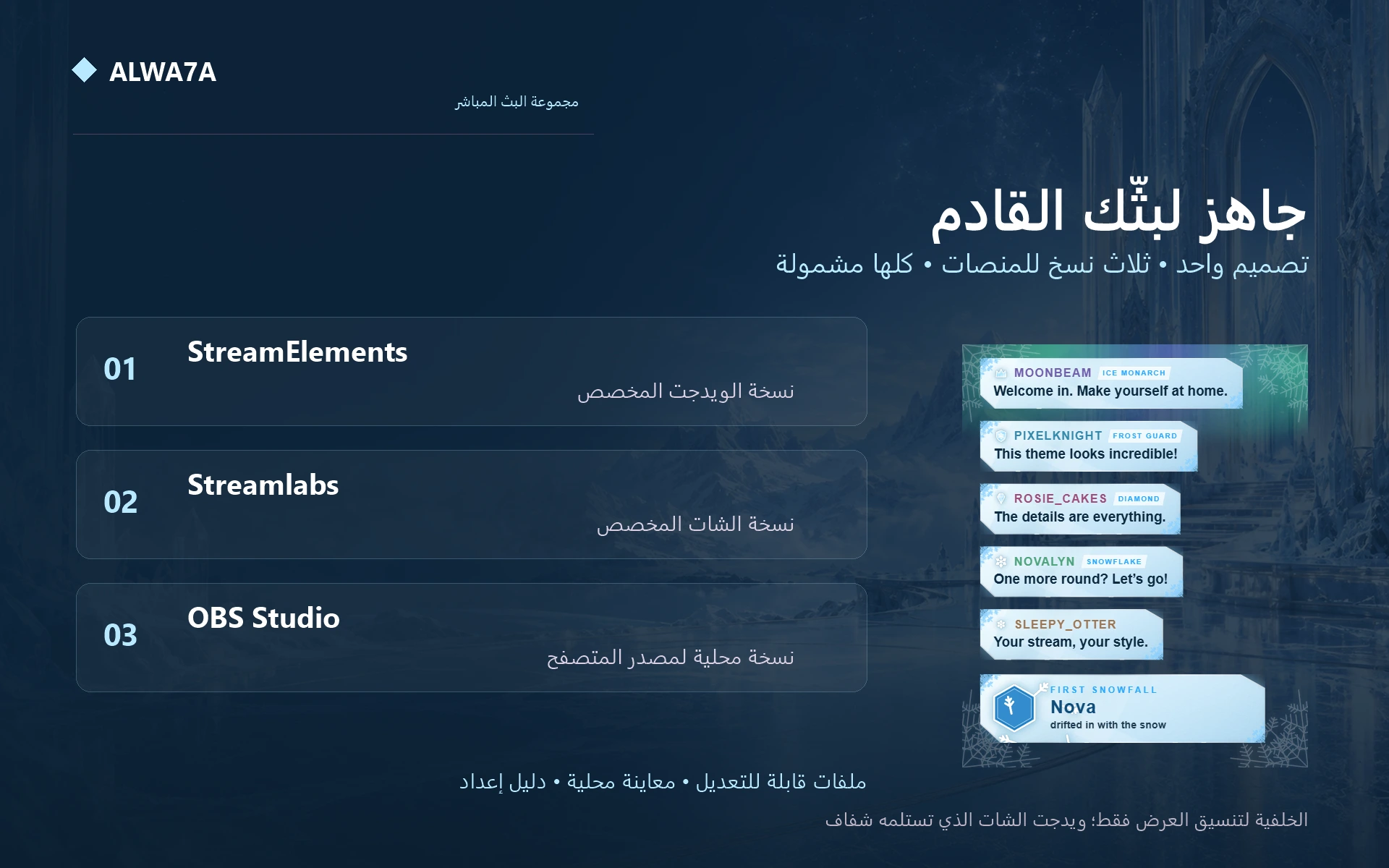Screen dimensions: 1389x868
Task: Click the blue hexagon icon in the Nova alert
Action: tap(1013, 708)
